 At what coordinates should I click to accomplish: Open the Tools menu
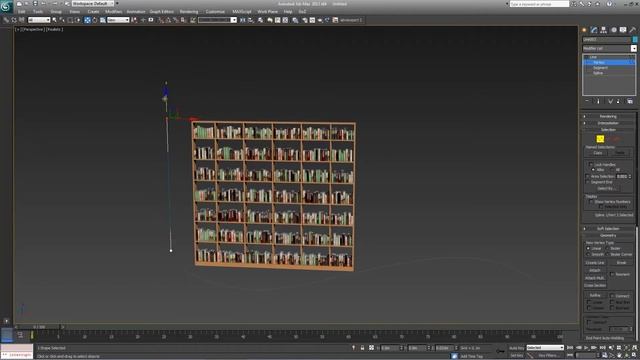click(38, 12)
